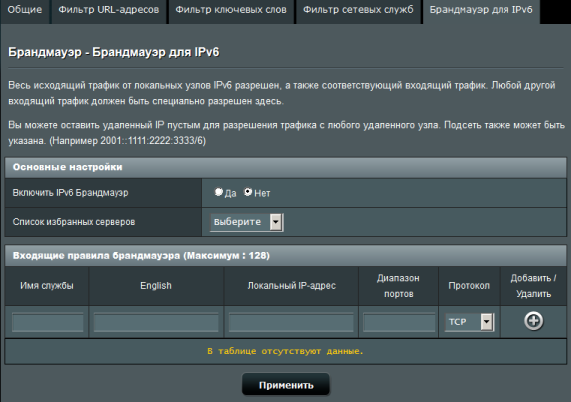Click the Применить button

pyautogui.click(x=286, y=385)
